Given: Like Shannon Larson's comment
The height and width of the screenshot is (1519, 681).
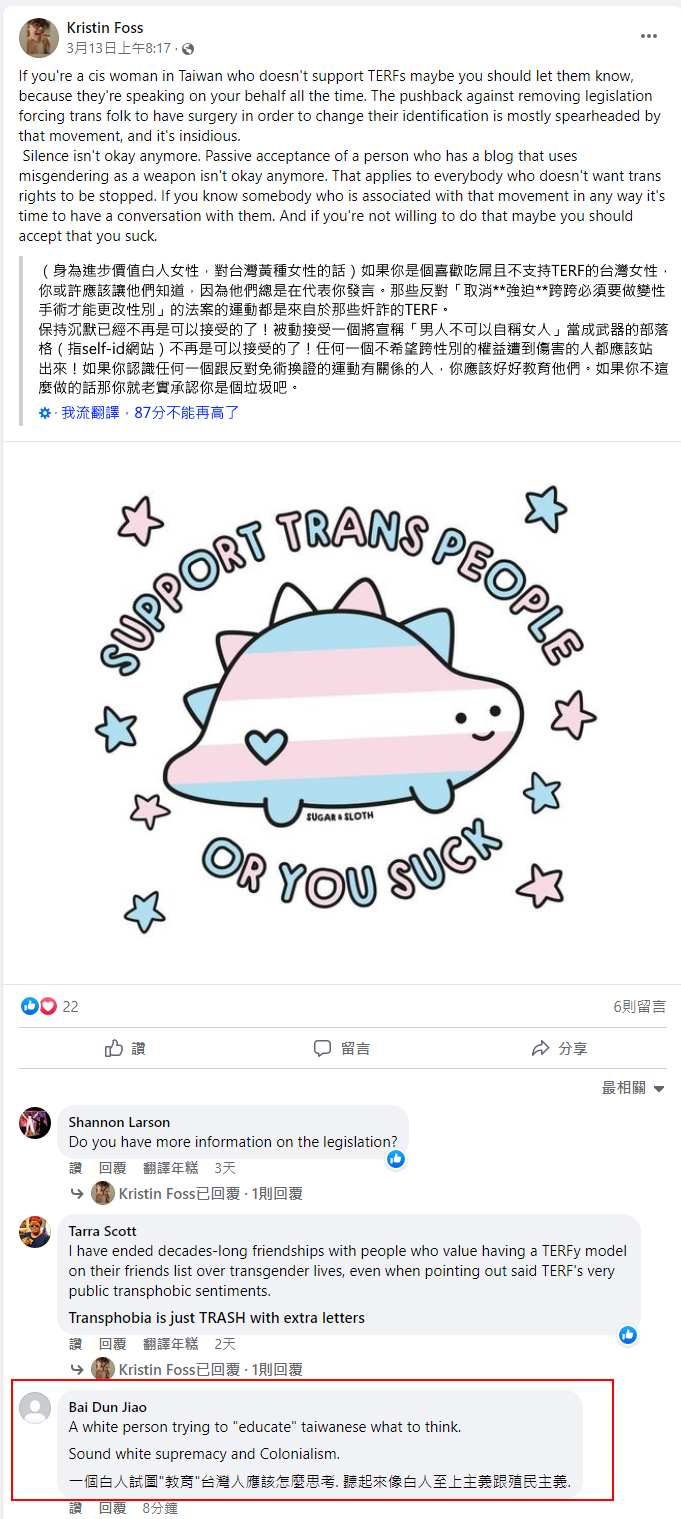Looking at the screenshot, I should [x=75, y=1168].
